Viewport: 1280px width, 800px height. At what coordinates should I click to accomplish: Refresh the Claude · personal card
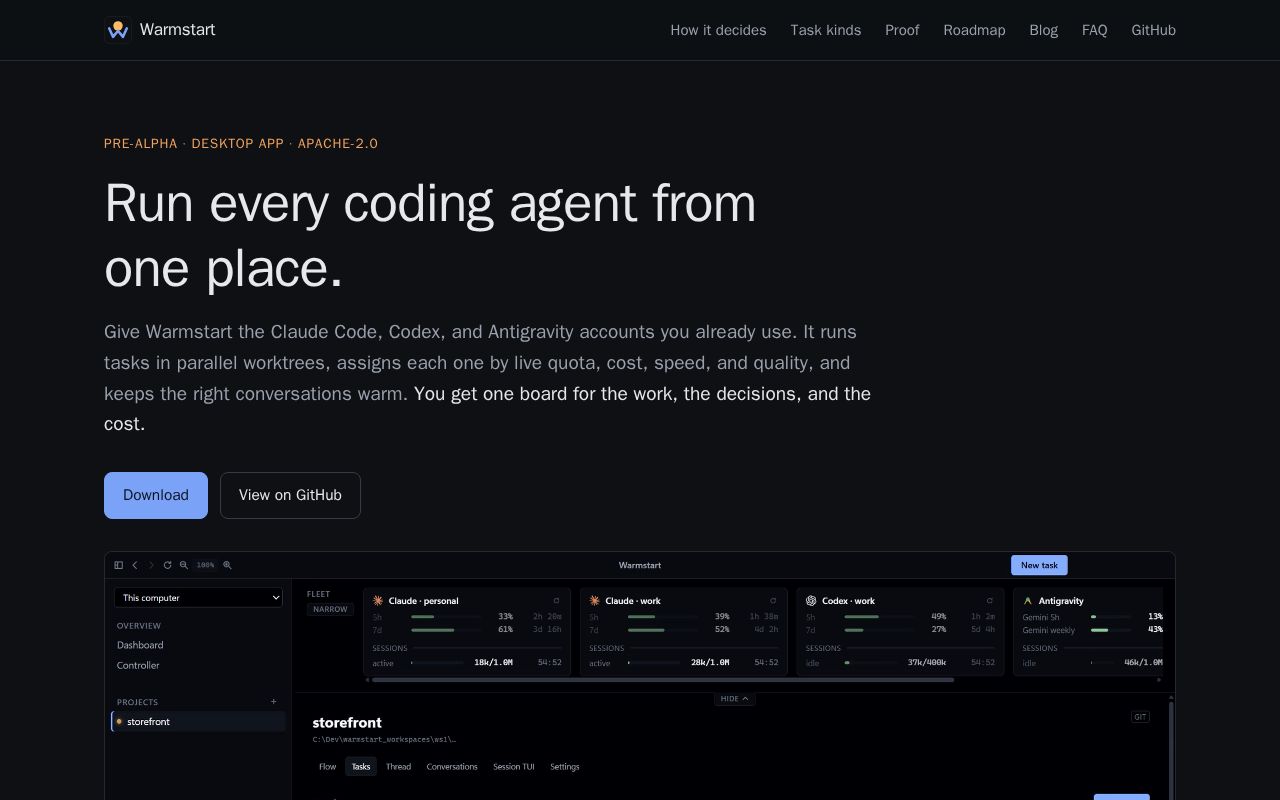coord(557,601)
